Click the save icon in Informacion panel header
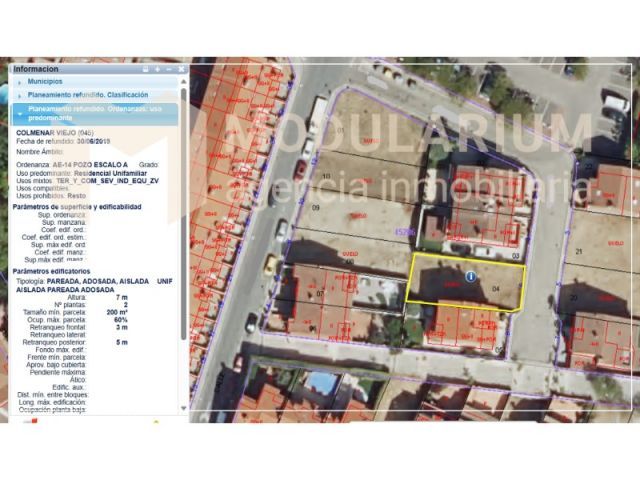Image resolution: width=640 pixels, height=480 pixels. point(145,69)
